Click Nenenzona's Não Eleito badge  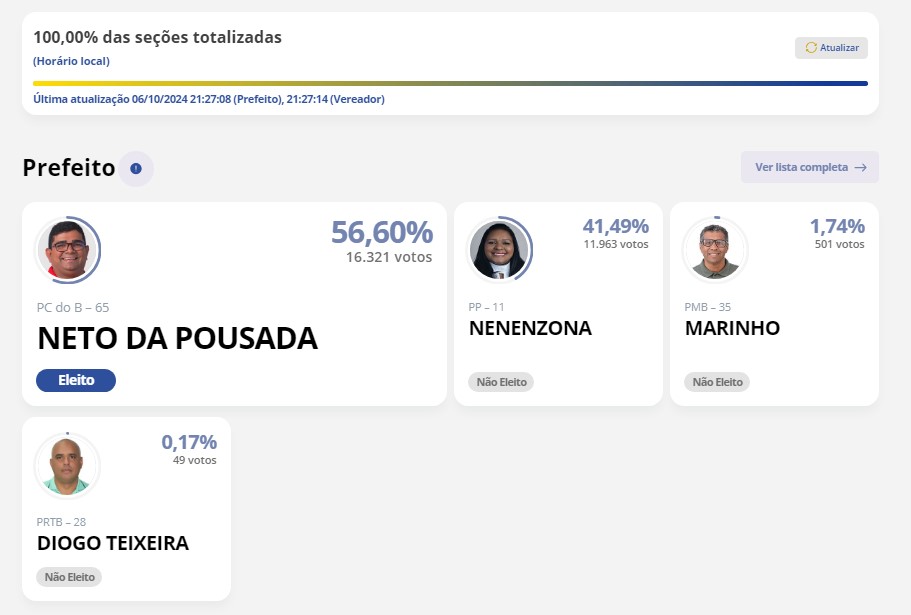click(x=501, y=382)
